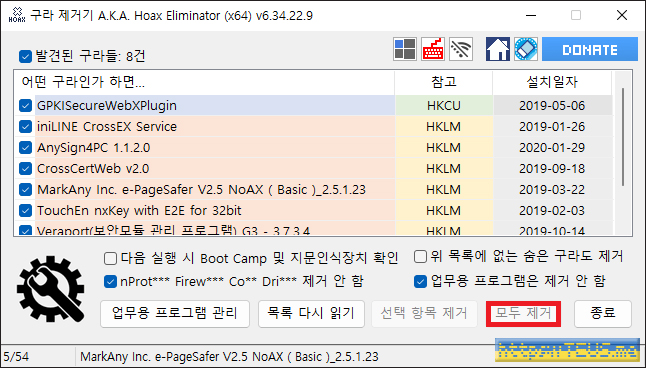Click the date 2019-05-06
This screenshot has width=646, height=368.
[552, 106]
